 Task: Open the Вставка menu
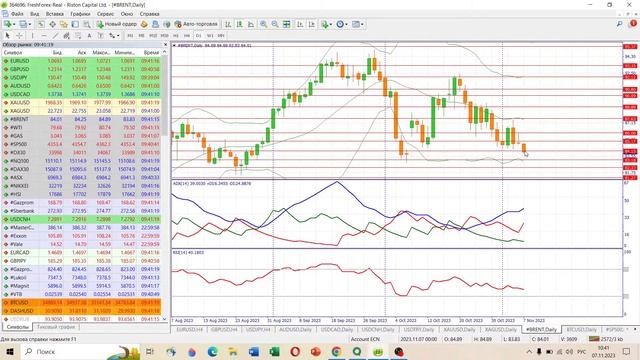click(x=55, y=14)
